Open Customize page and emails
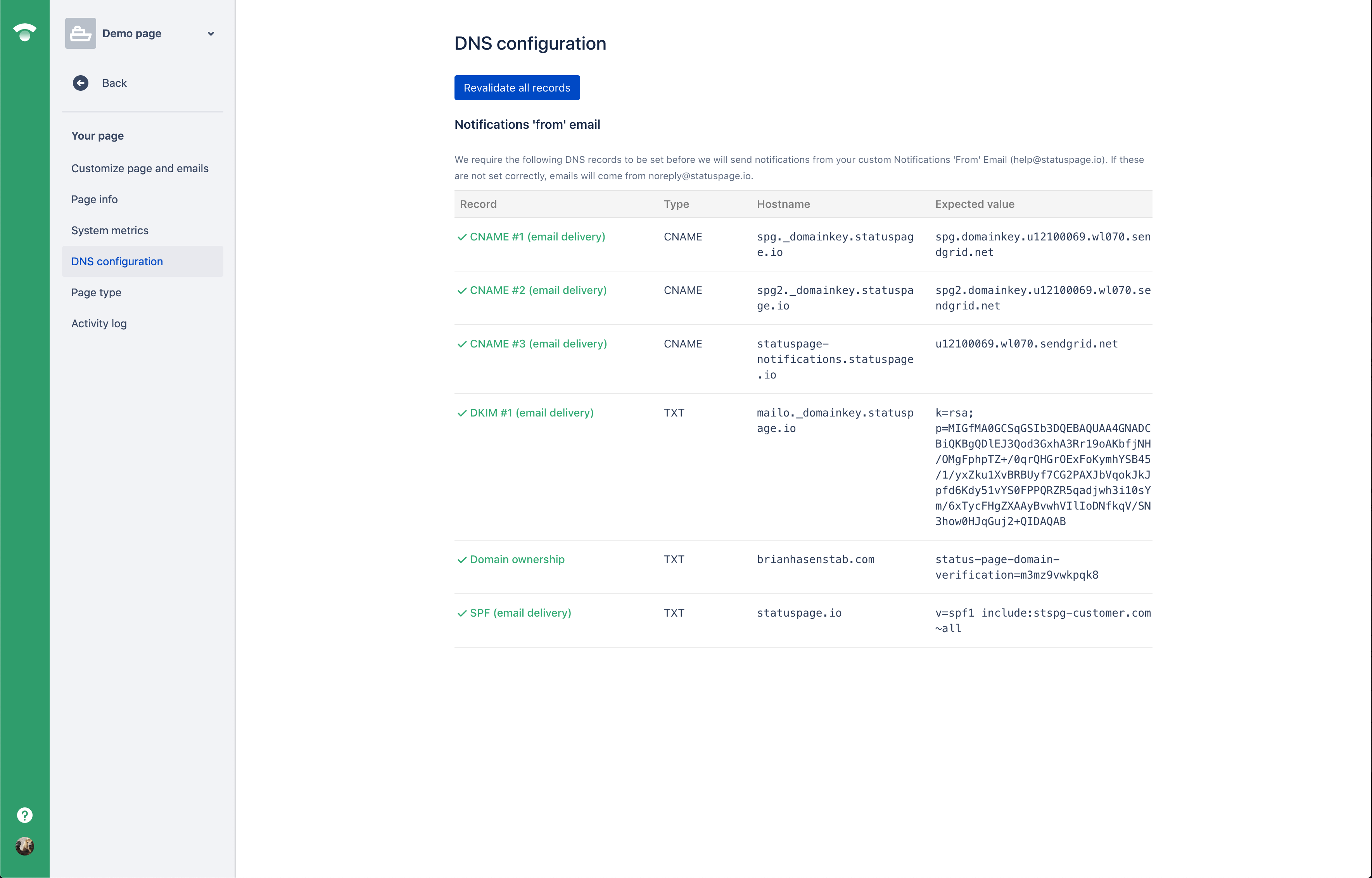 pos(140,168)
